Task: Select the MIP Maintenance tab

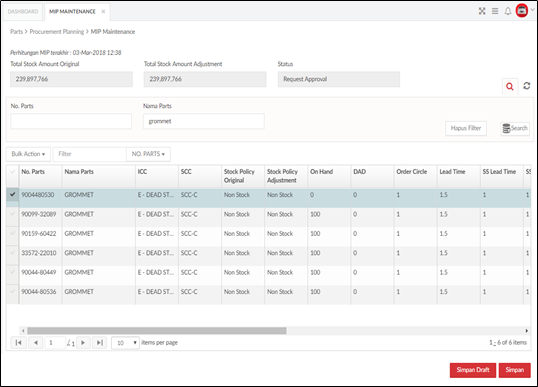Action: [72, 11]
